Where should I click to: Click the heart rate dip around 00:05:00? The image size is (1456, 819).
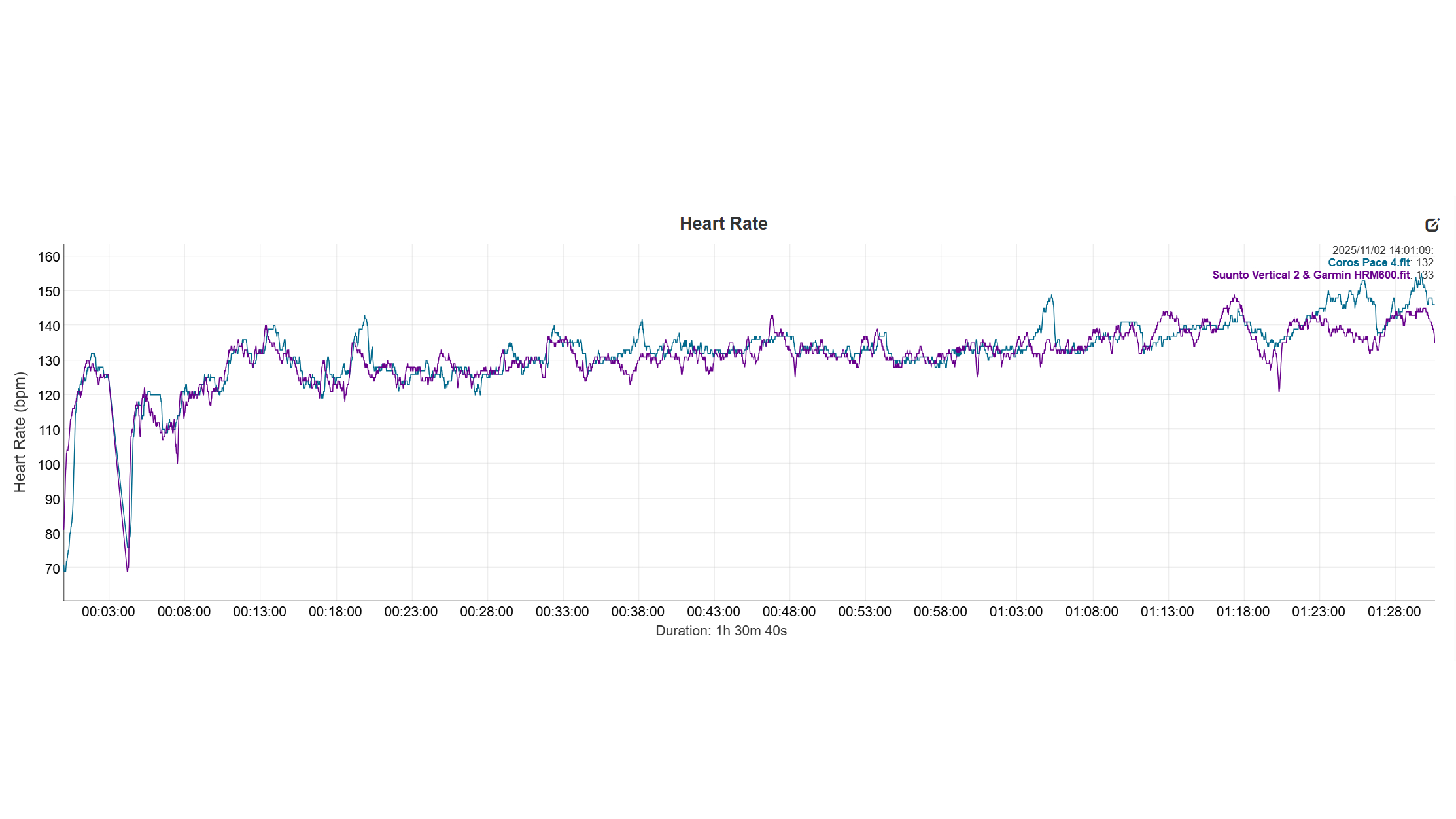[127, 569]
